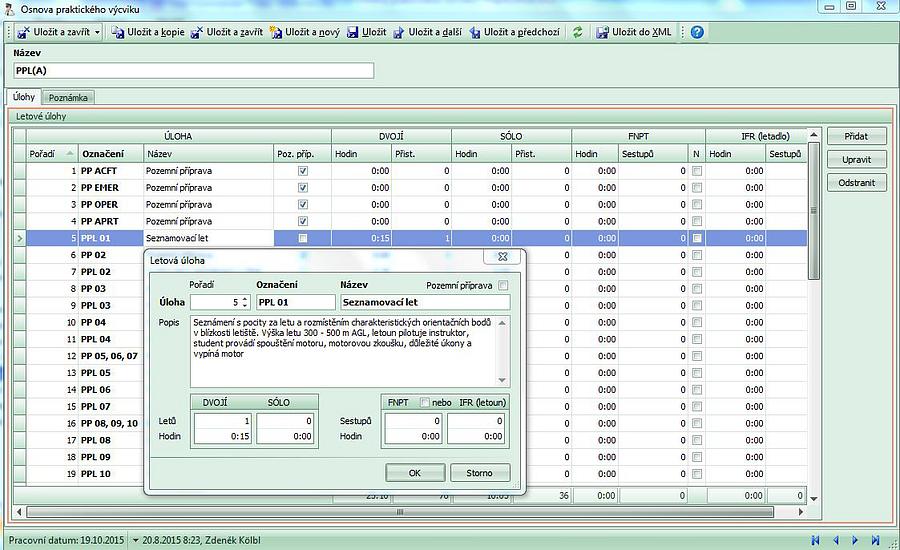
Task: Confirm dialog with OK button
Action: point(414,472)
